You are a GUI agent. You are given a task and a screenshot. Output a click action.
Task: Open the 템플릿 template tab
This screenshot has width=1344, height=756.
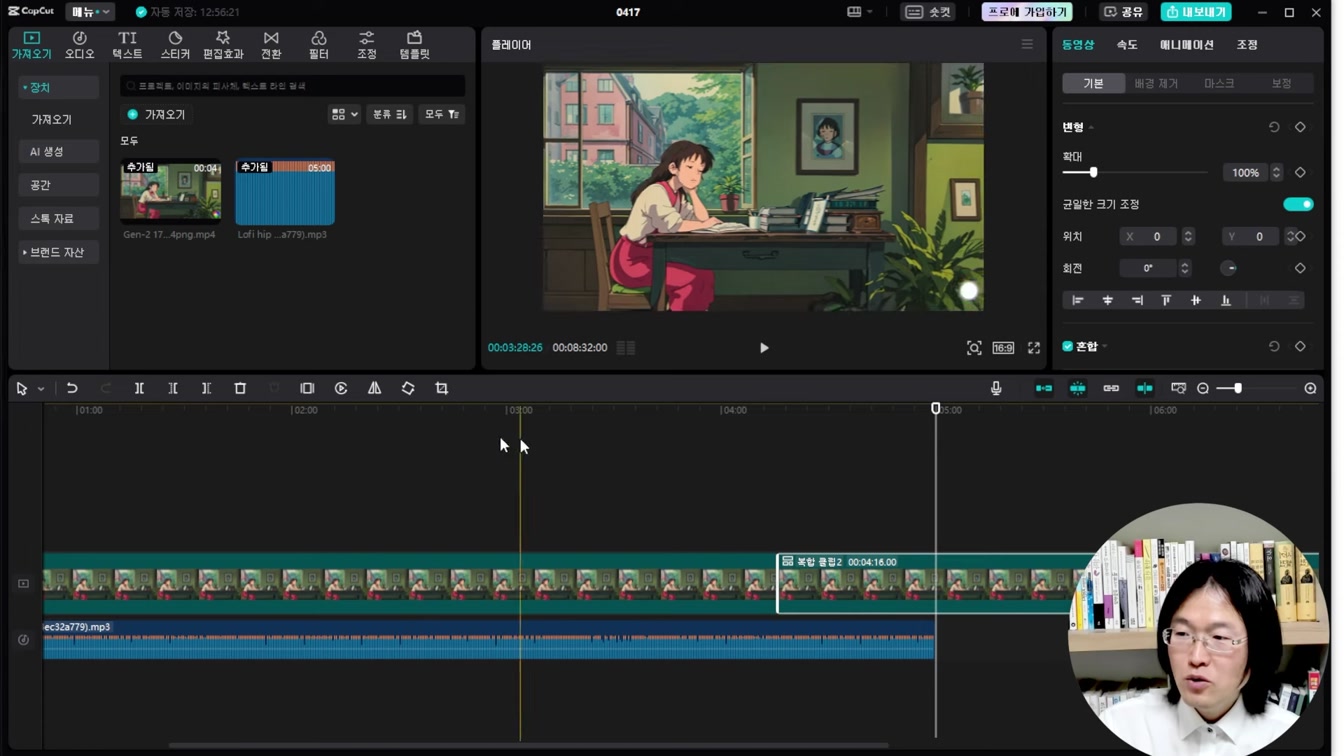[414, 45]
